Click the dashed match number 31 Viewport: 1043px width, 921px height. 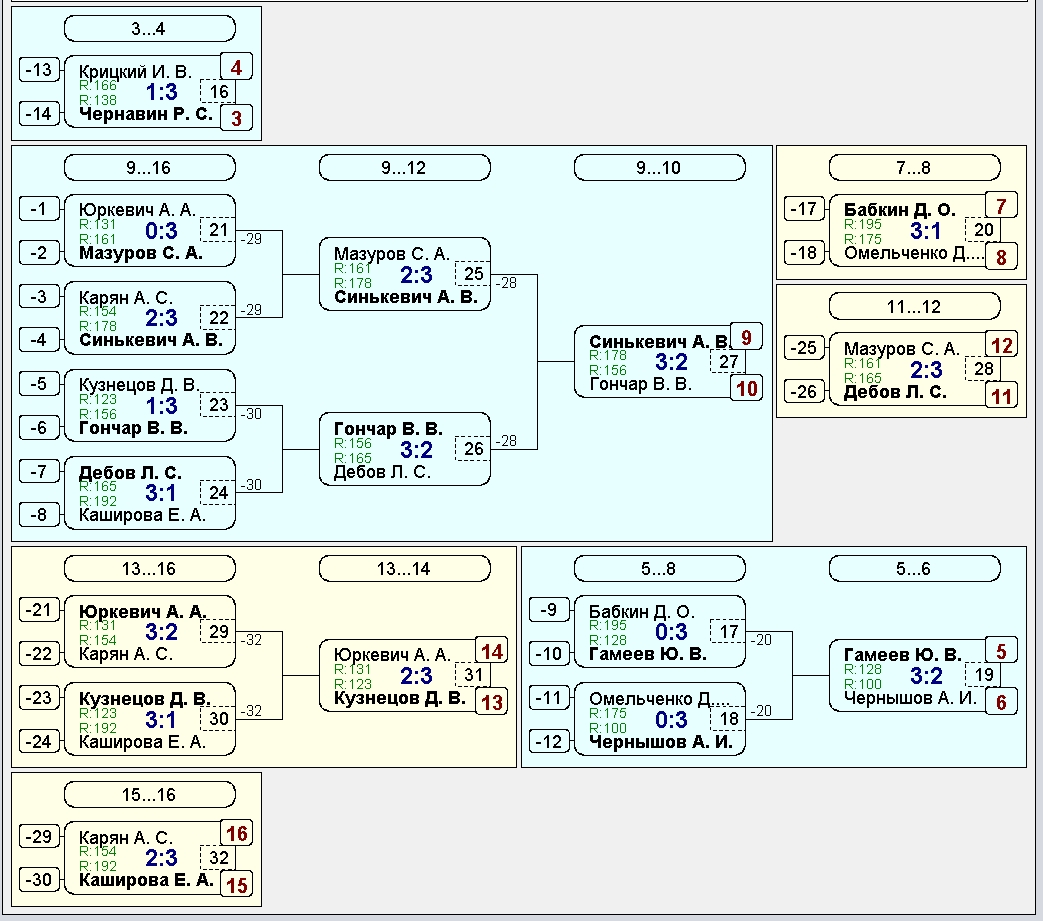pos(473,676)
